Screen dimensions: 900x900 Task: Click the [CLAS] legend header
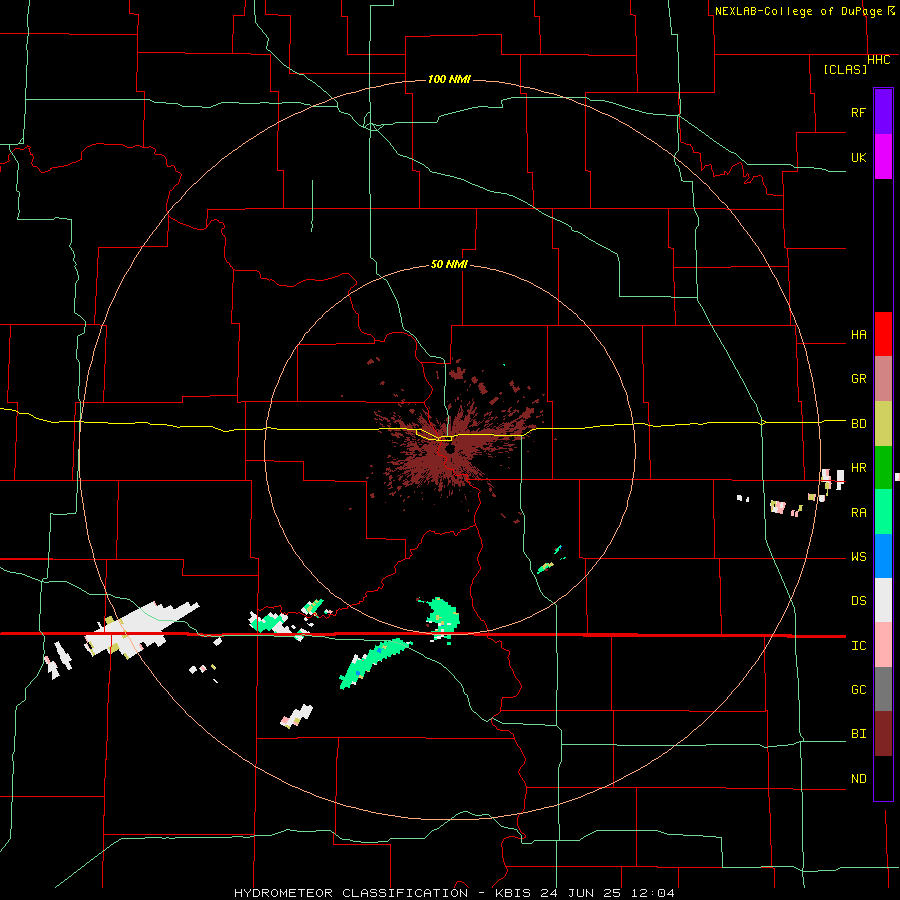coord(845,70)
